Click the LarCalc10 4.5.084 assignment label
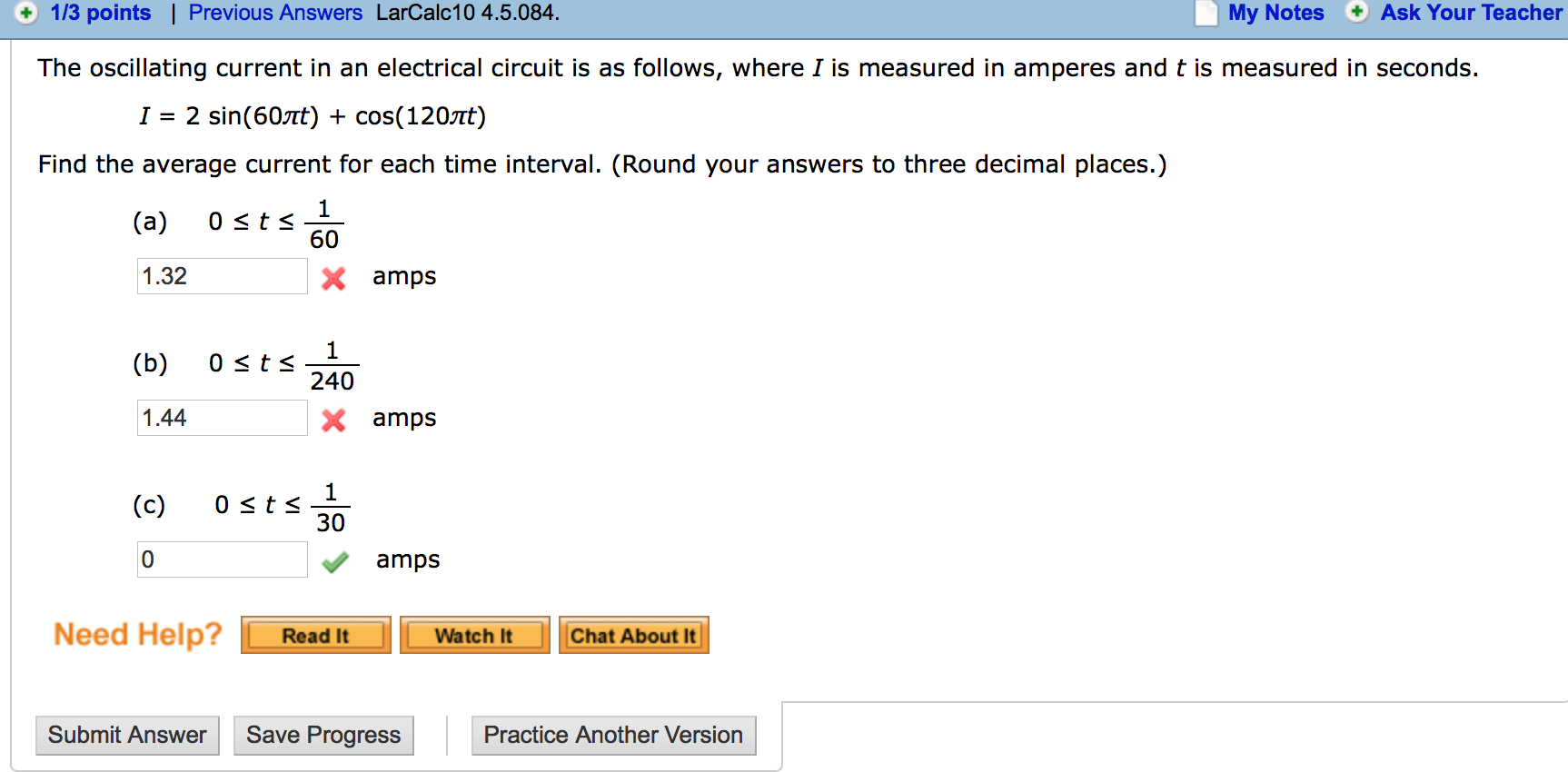Image resolution: width=1568 pixels, height=772 pixels. click(x=466, y=13)
